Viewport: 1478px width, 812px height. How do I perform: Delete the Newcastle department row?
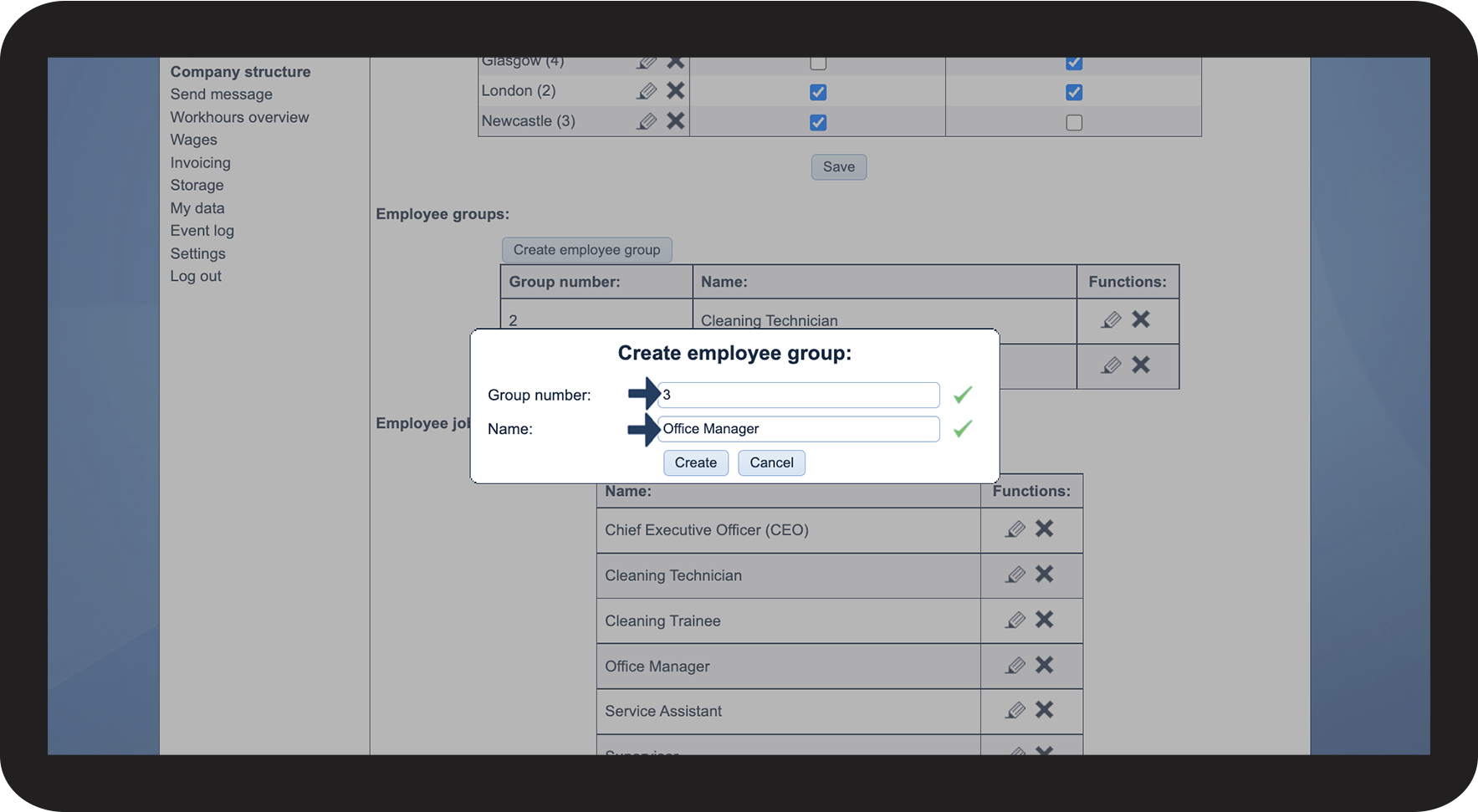click(676, 121)
